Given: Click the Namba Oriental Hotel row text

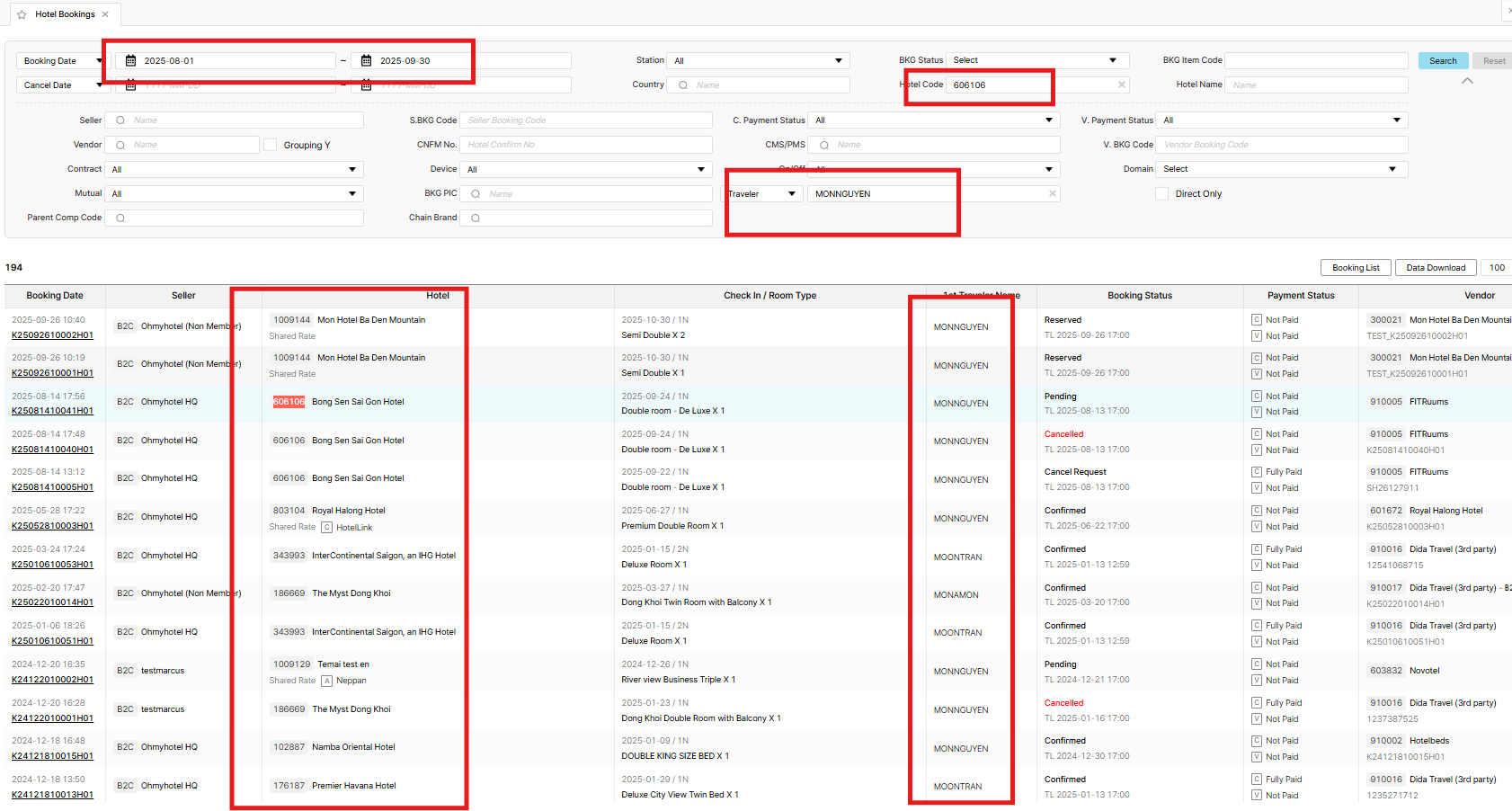Looking at the screenshot, I should (353, 747).
